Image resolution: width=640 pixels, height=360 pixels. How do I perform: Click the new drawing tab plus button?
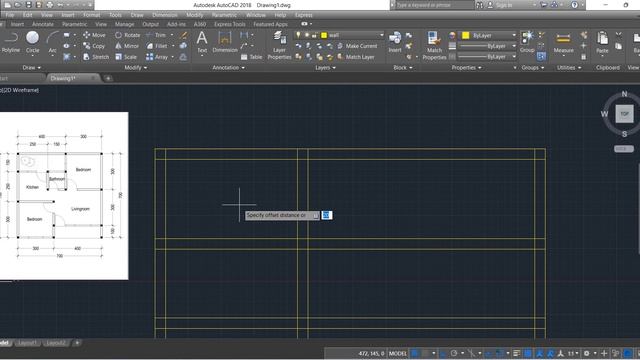click(x=108, y=78)
